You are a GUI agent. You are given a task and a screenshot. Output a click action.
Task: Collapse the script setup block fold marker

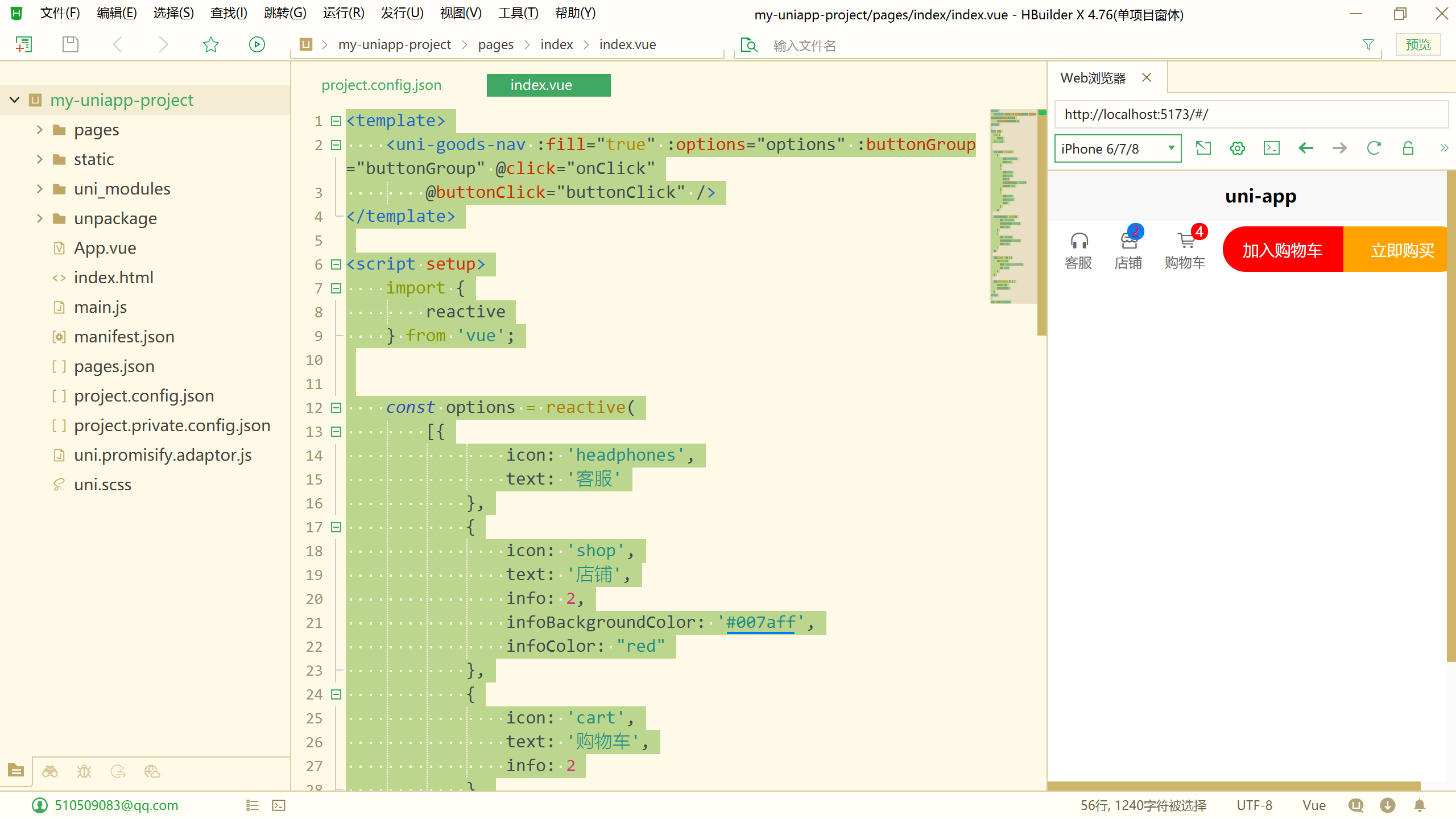coord(336,264)
